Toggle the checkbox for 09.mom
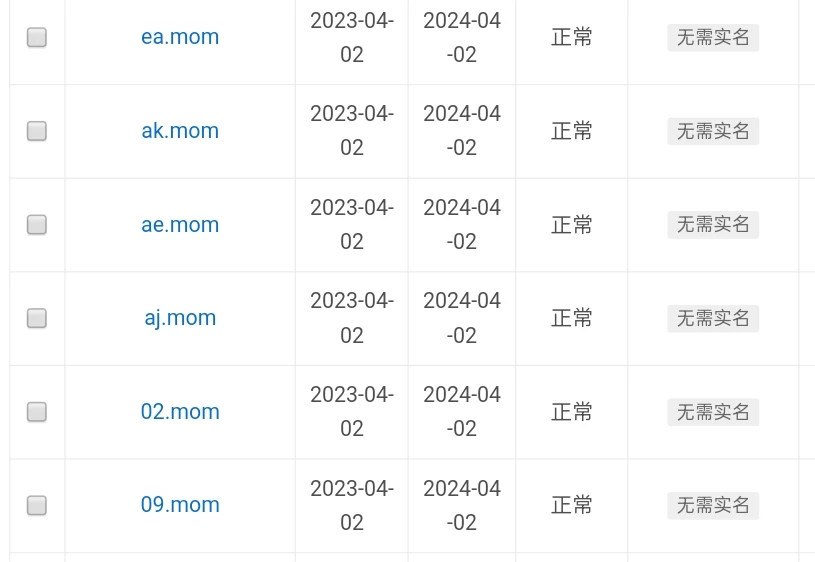This screenshot has width=815, height=562. (x=37, y=505)
